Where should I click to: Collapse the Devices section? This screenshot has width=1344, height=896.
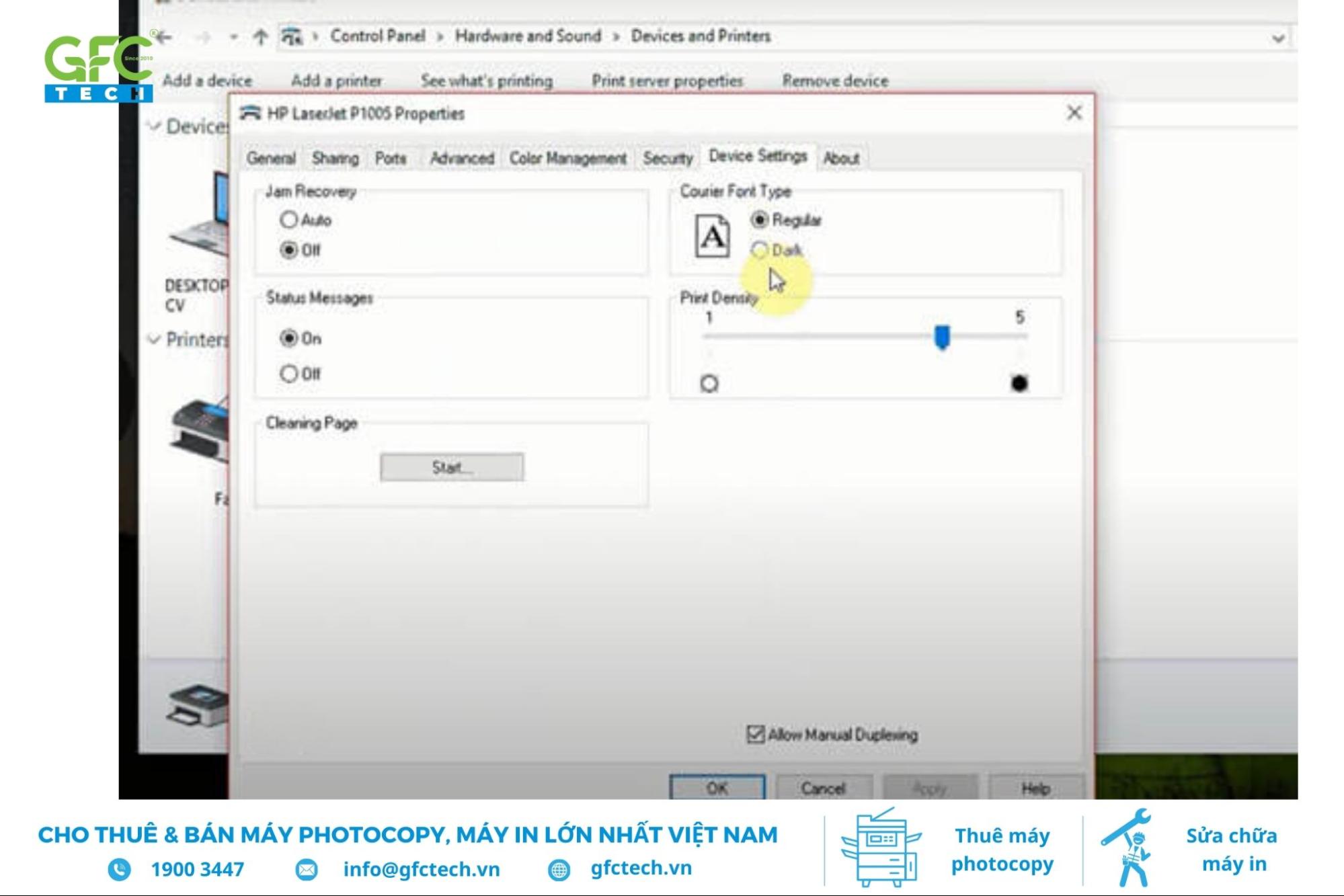coord(155,126)
